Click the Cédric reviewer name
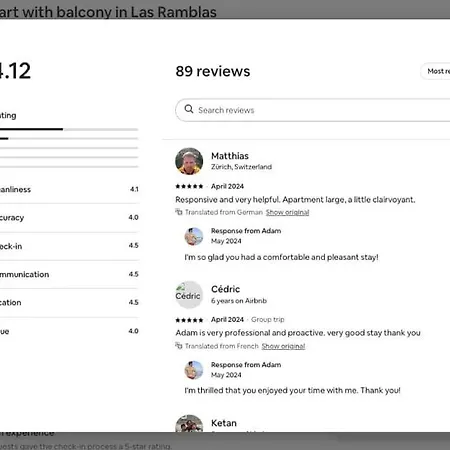This screenshot has width=450, height=450. (x=226, y=289)
